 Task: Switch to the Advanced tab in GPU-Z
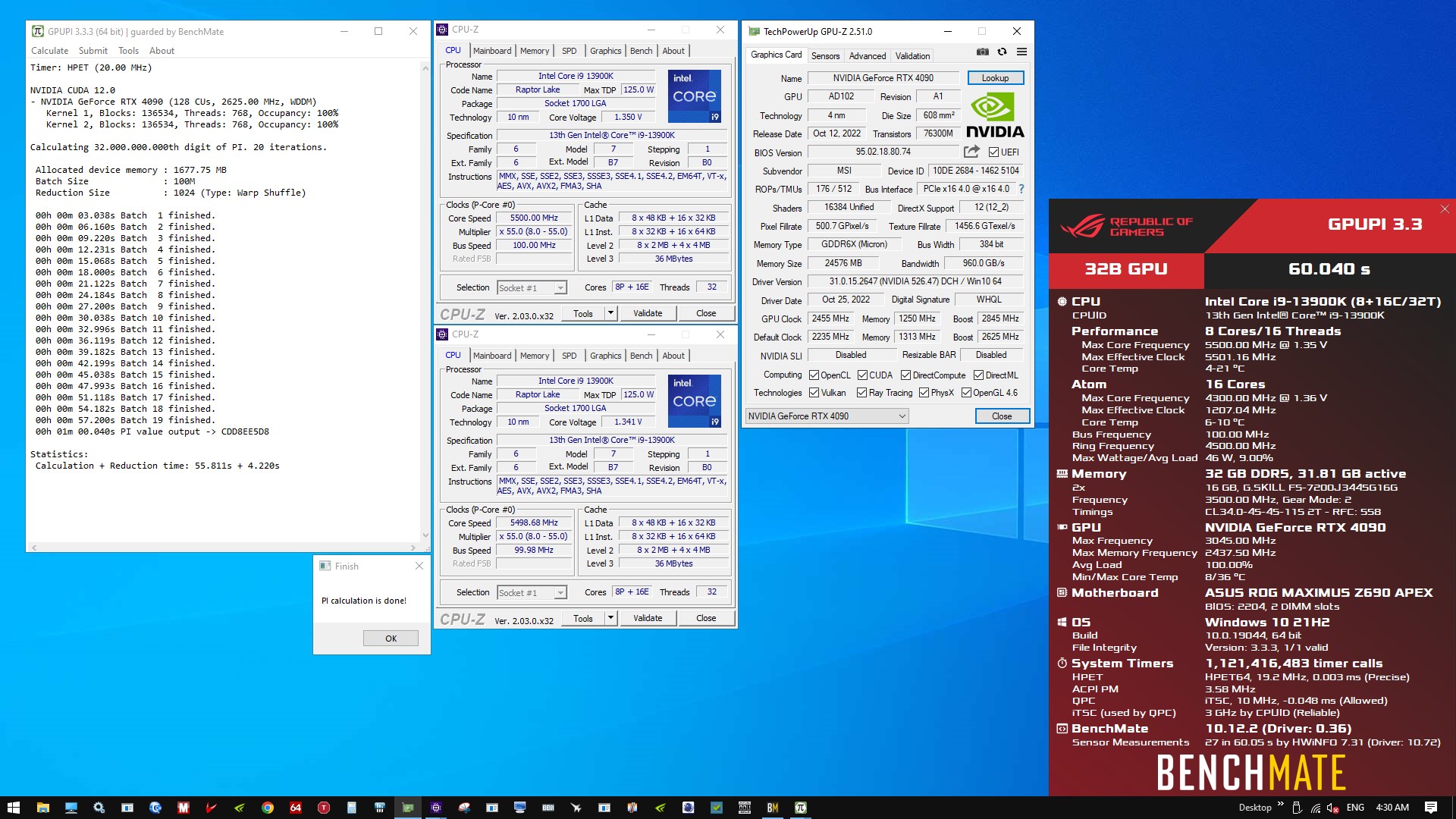pos(868,56)
